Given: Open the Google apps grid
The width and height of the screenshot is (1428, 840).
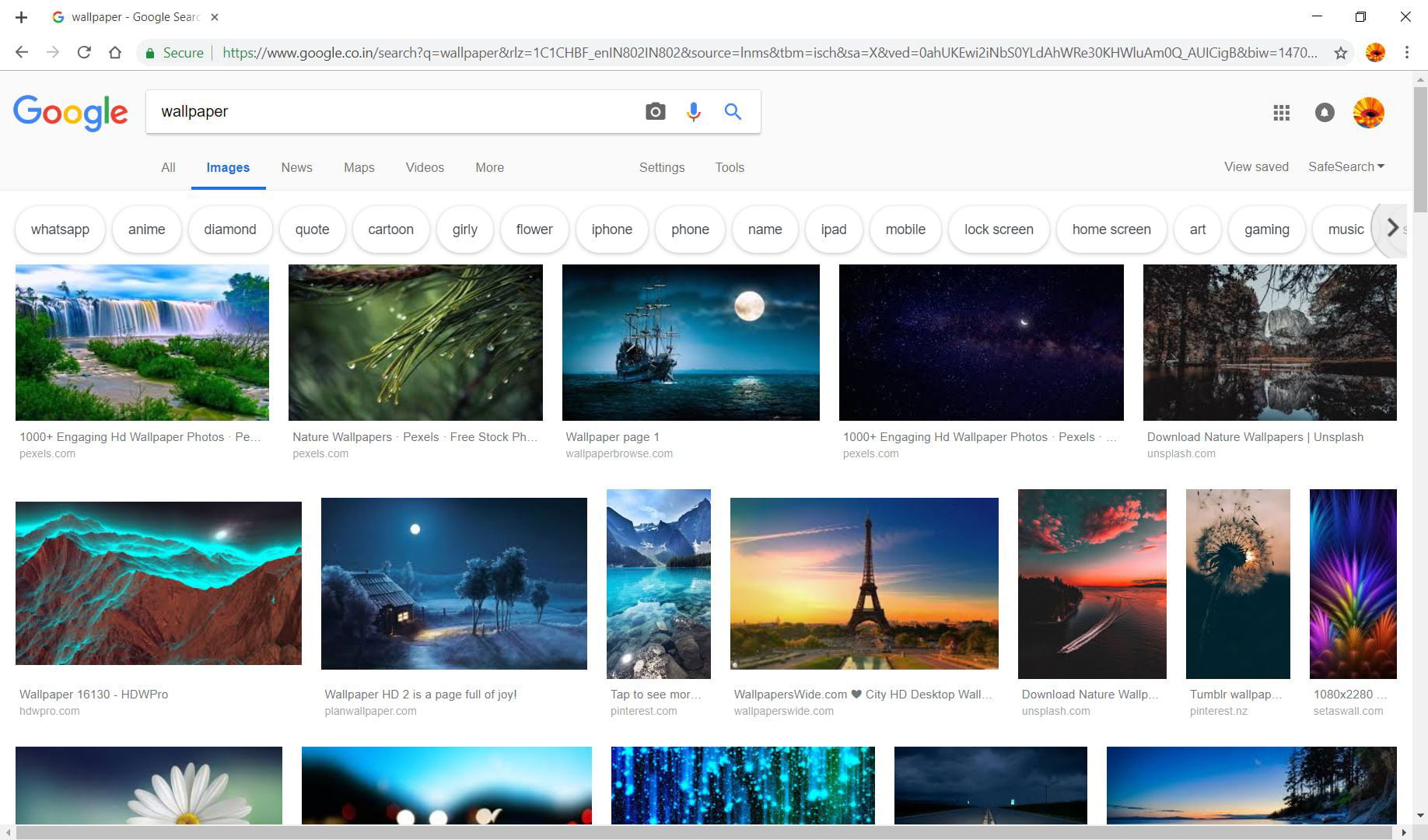Looking at the screenshot, I should tap(1281, 113).
